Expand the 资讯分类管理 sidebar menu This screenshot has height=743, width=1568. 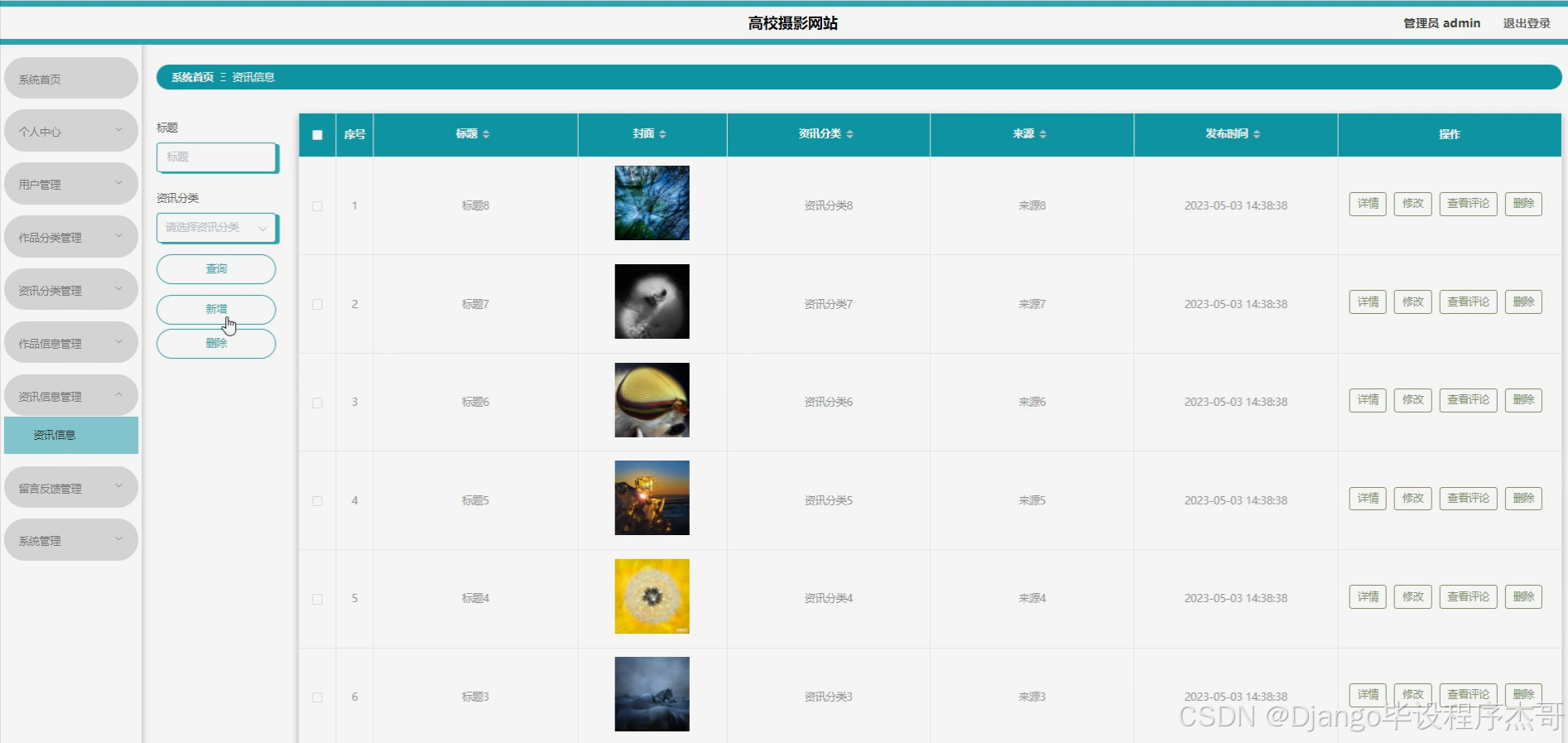point(71,290)
